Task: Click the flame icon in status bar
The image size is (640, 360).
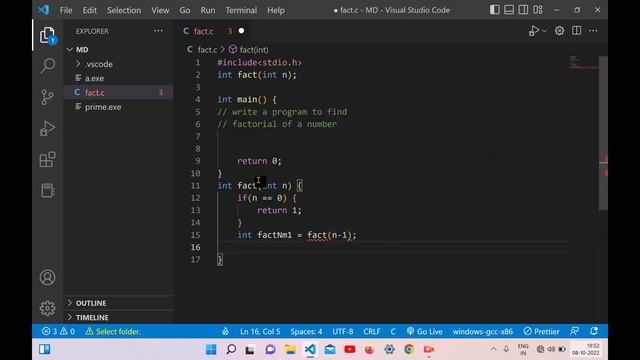Action: pos(225,331)
